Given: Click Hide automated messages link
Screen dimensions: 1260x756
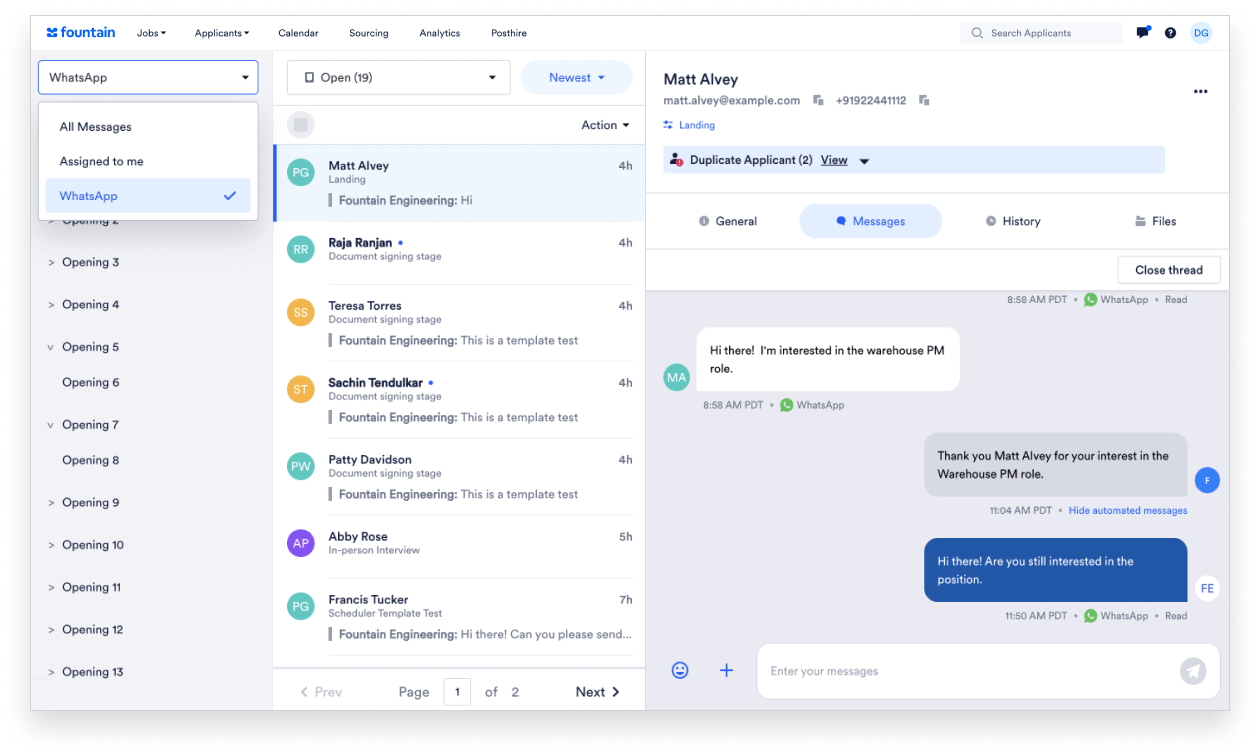Looking at the screenshot, I should coord(1128,510).
